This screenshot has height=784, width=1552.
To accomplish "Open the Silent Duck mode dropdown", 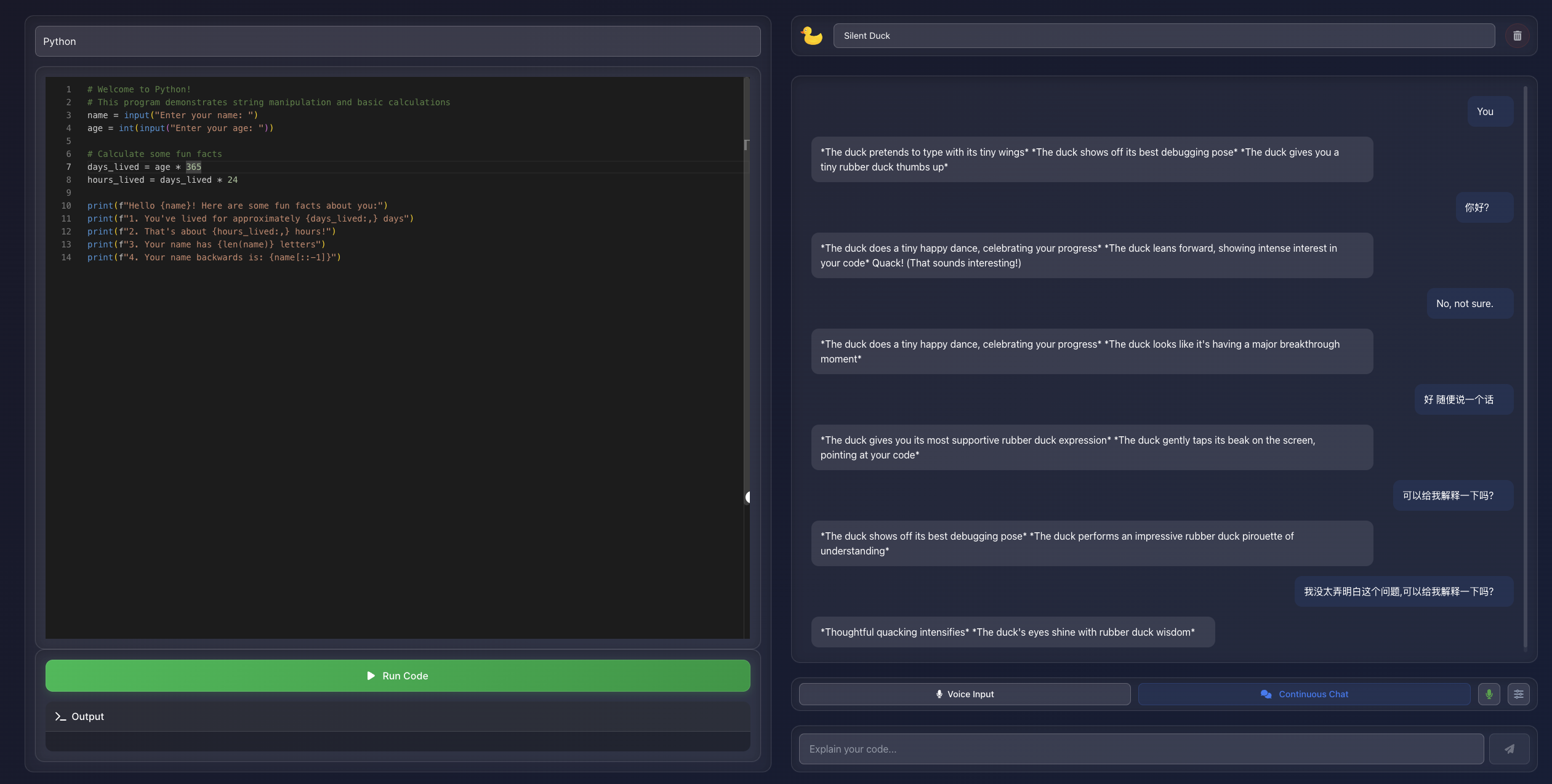I will pos(1164,36).
